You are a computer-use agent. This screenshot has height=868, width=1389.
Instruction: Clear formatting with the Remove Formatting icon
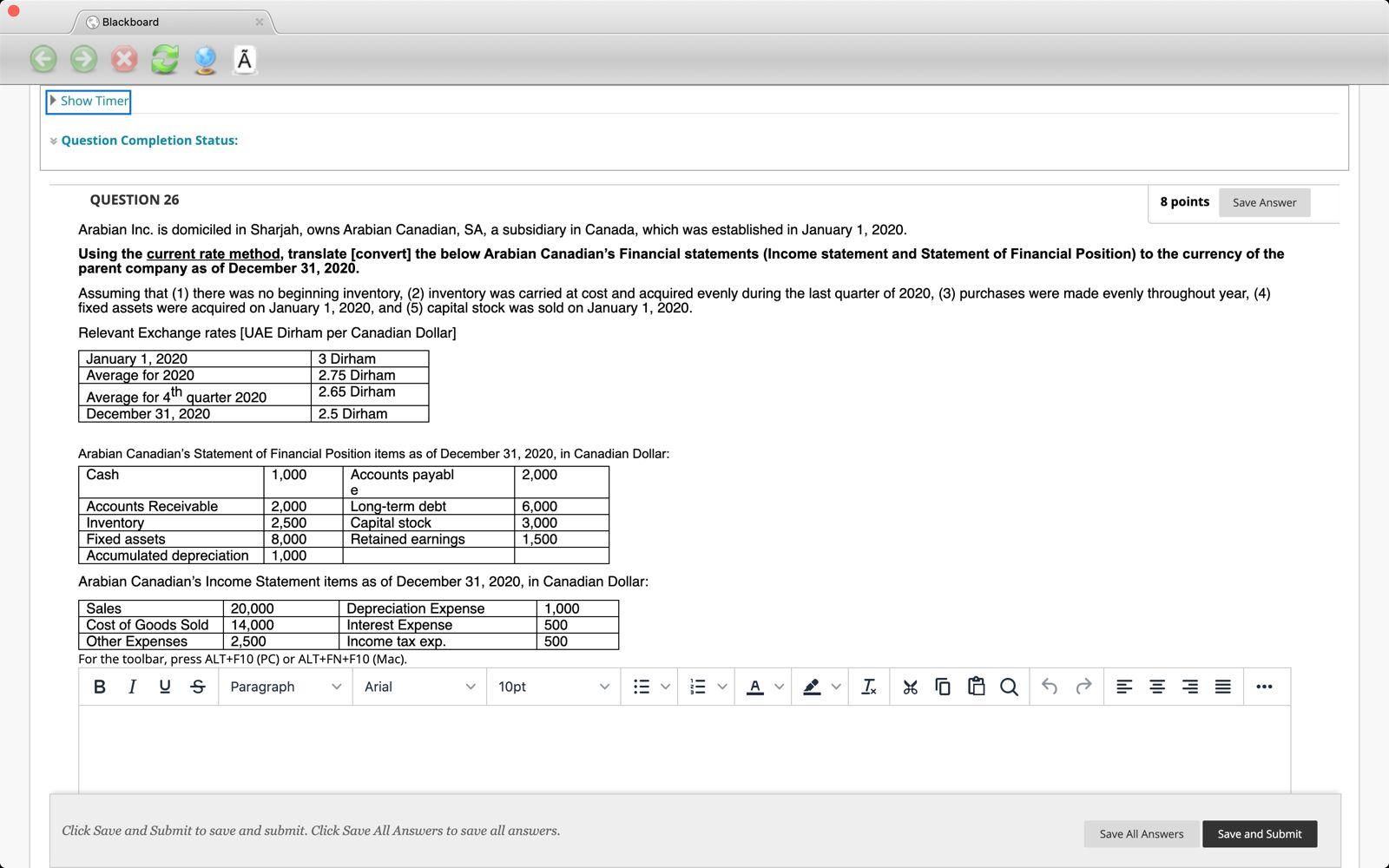point(869,687)
